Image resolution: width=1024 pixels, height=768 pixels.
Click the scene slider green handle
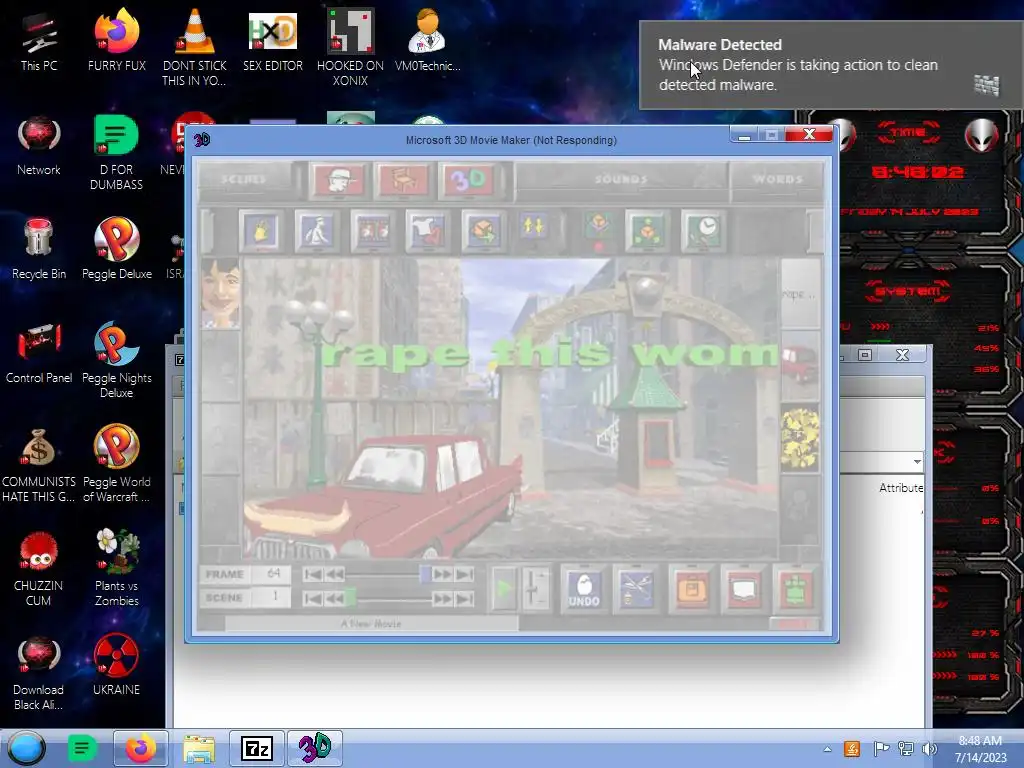click(x=351, y=598)
